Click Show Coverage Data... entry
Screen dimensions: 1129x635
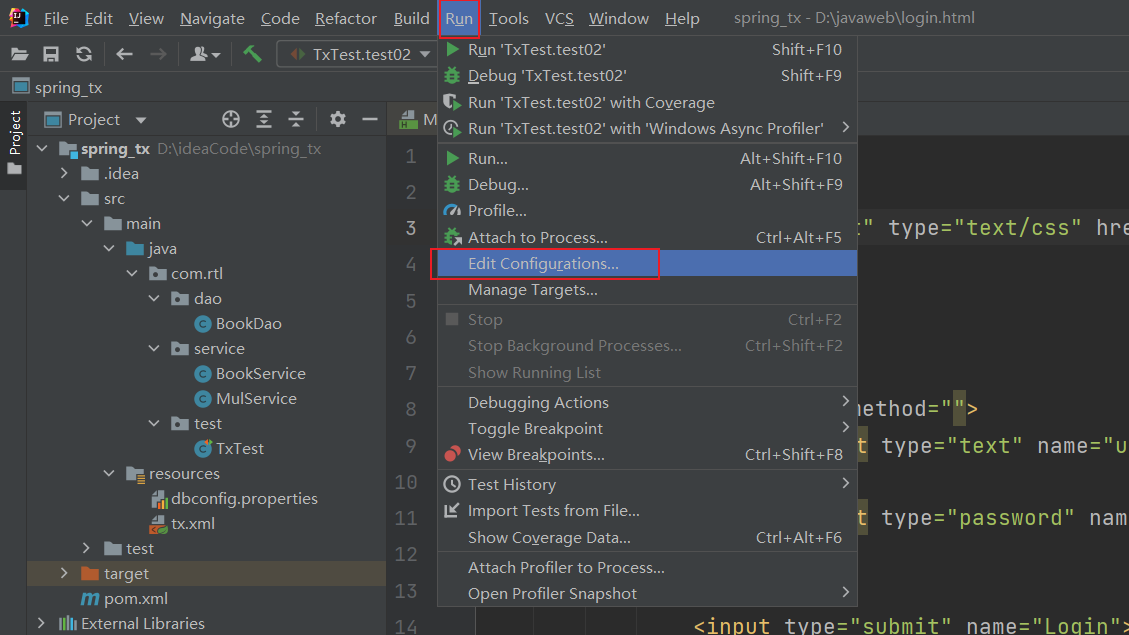[647, 538]
